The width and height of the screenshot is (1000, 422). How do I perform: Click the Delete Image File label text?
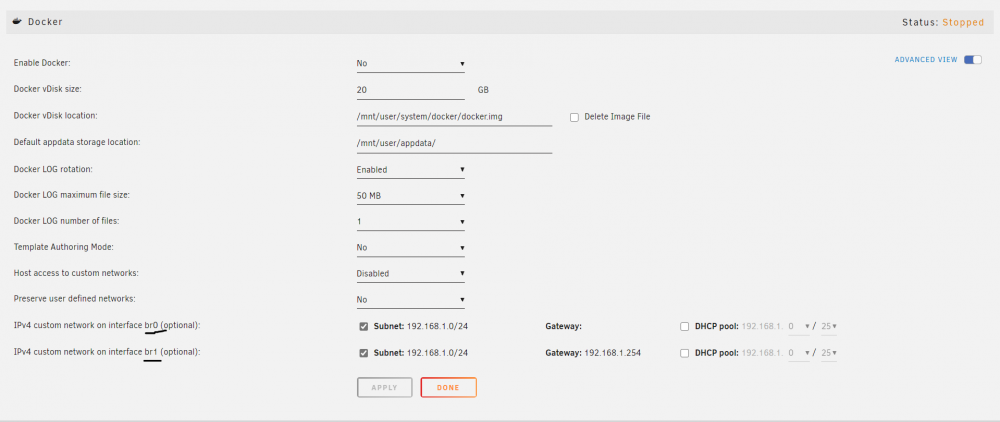[617, 117]
